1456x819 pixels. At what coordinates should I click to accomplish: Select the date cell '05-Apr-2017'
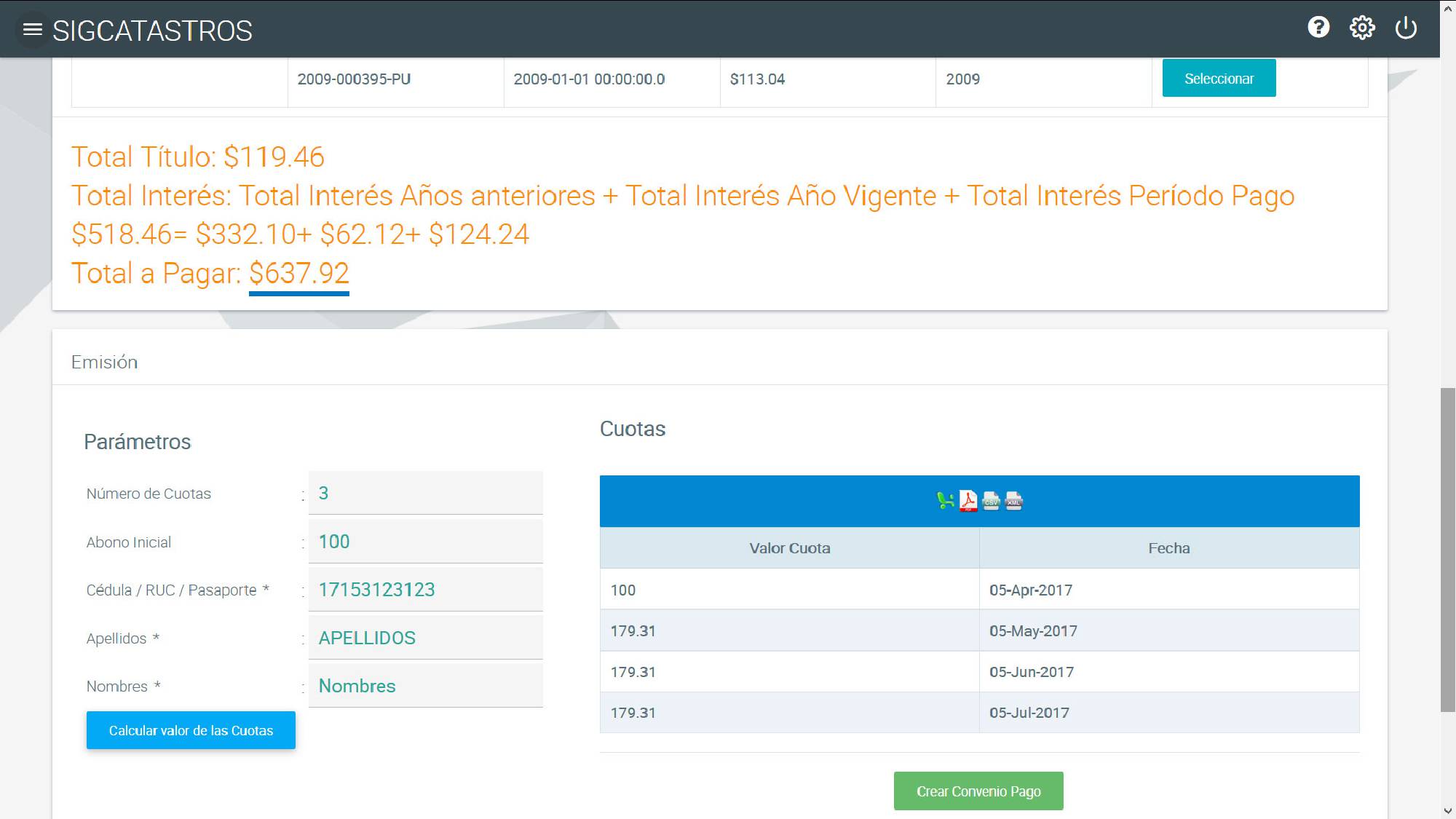pos(1169,590)
